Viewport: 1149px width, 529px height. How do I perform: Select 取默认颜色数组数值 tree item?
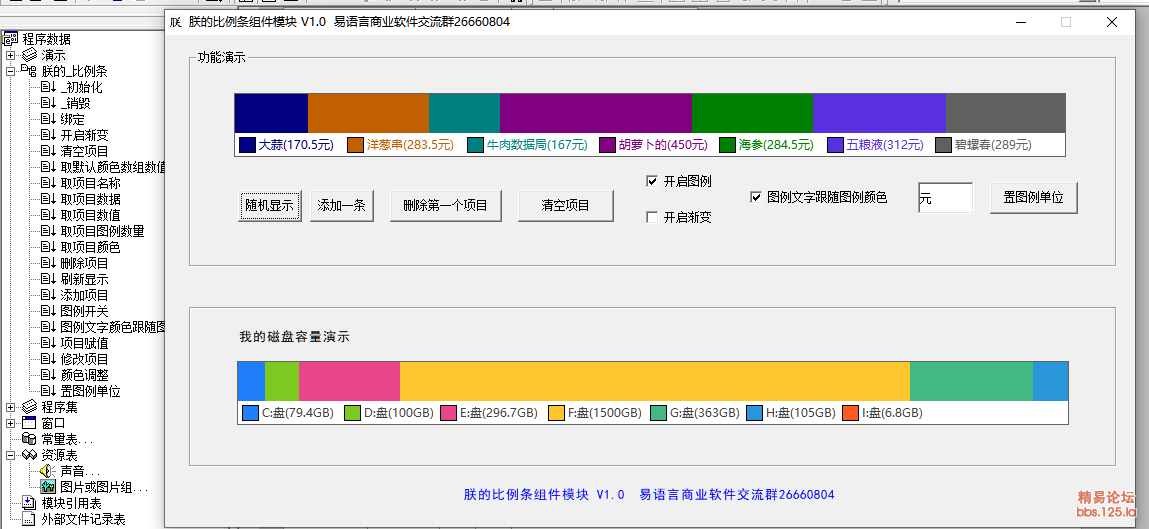pos(113,167)
